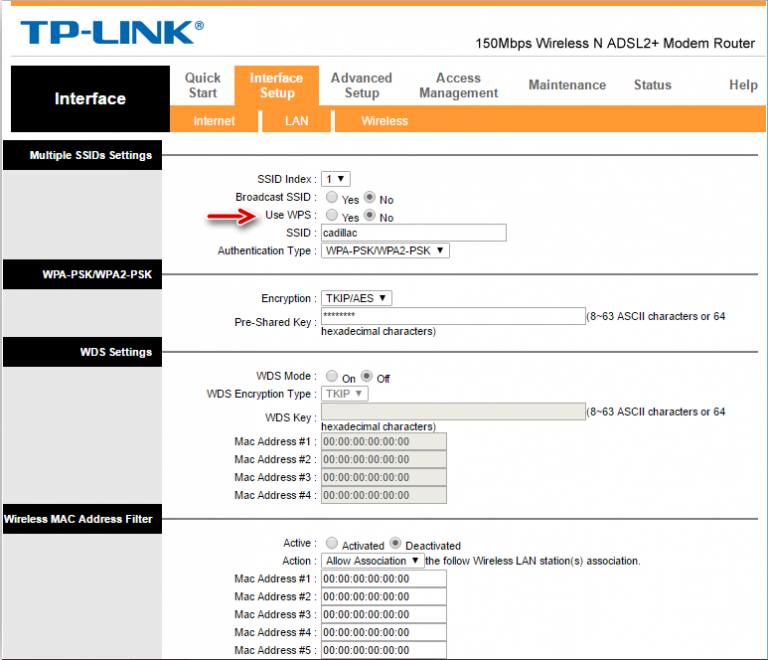Screen dimensions: 768x660
Task: Set MAC filter to Activated
Action: point(332,542)
